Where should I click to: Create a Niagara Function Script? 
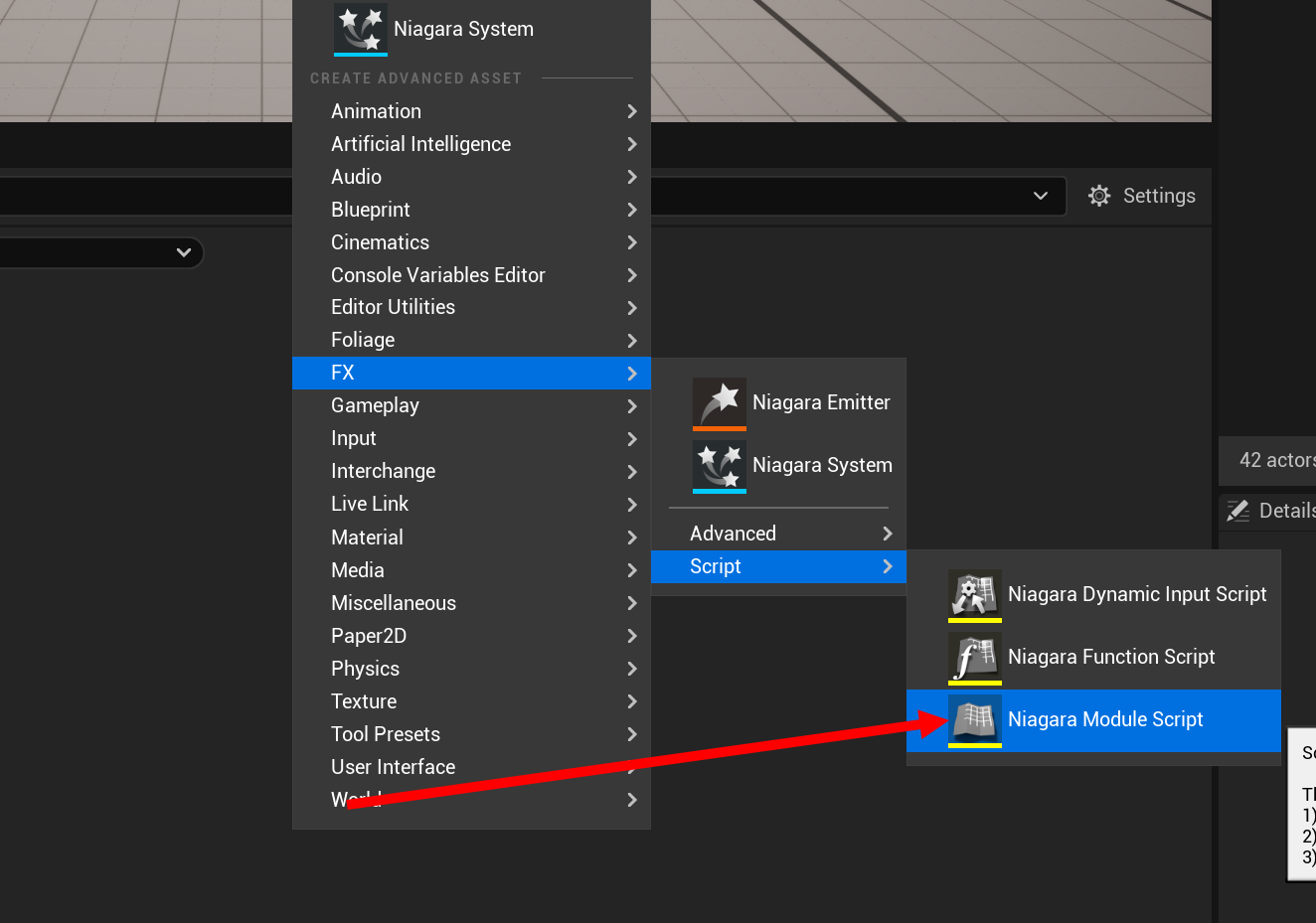(1093, 657)
